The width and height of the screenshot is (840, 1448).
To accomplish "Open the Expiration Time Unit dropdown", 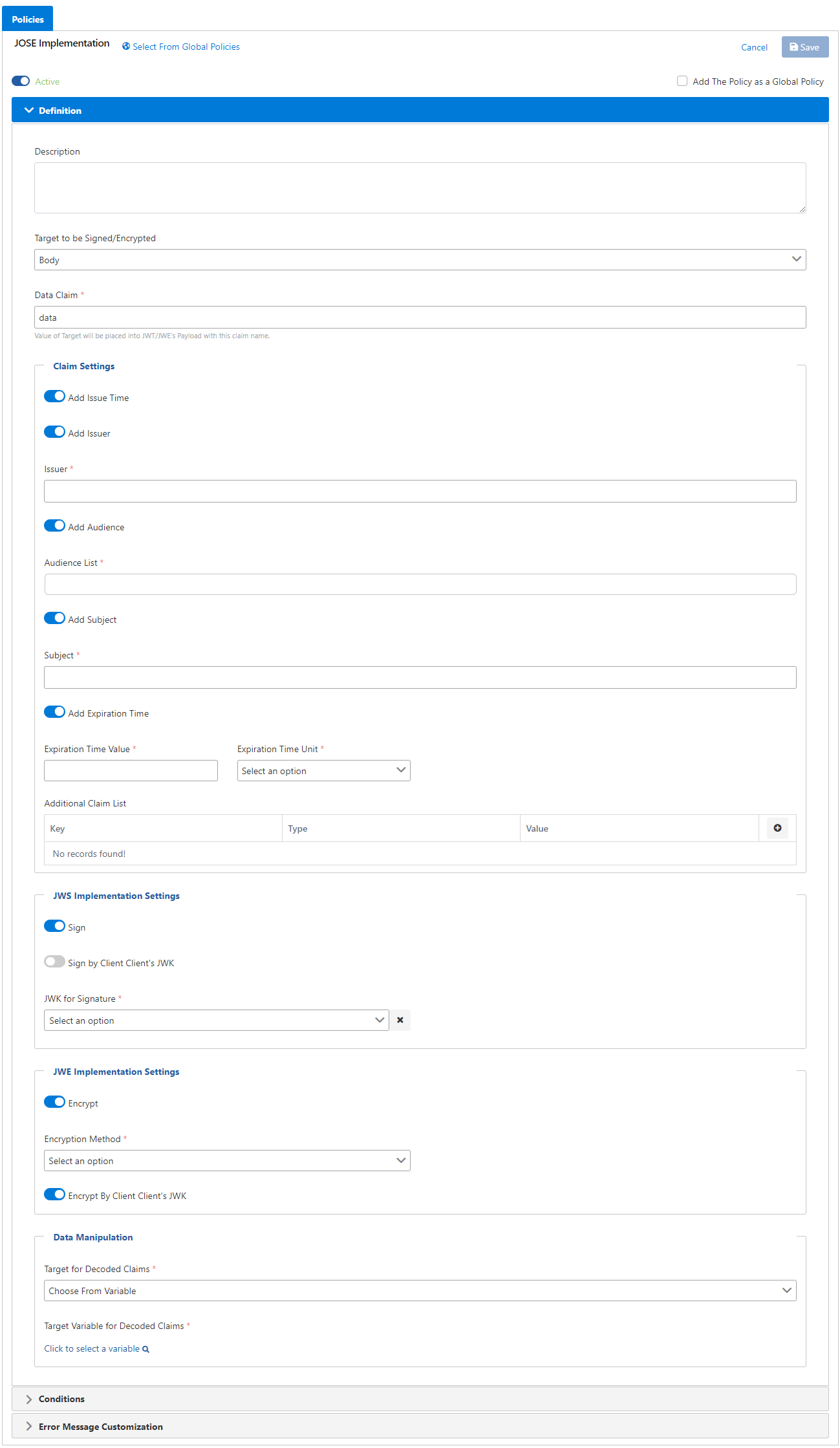I will (x=323, y=771).
